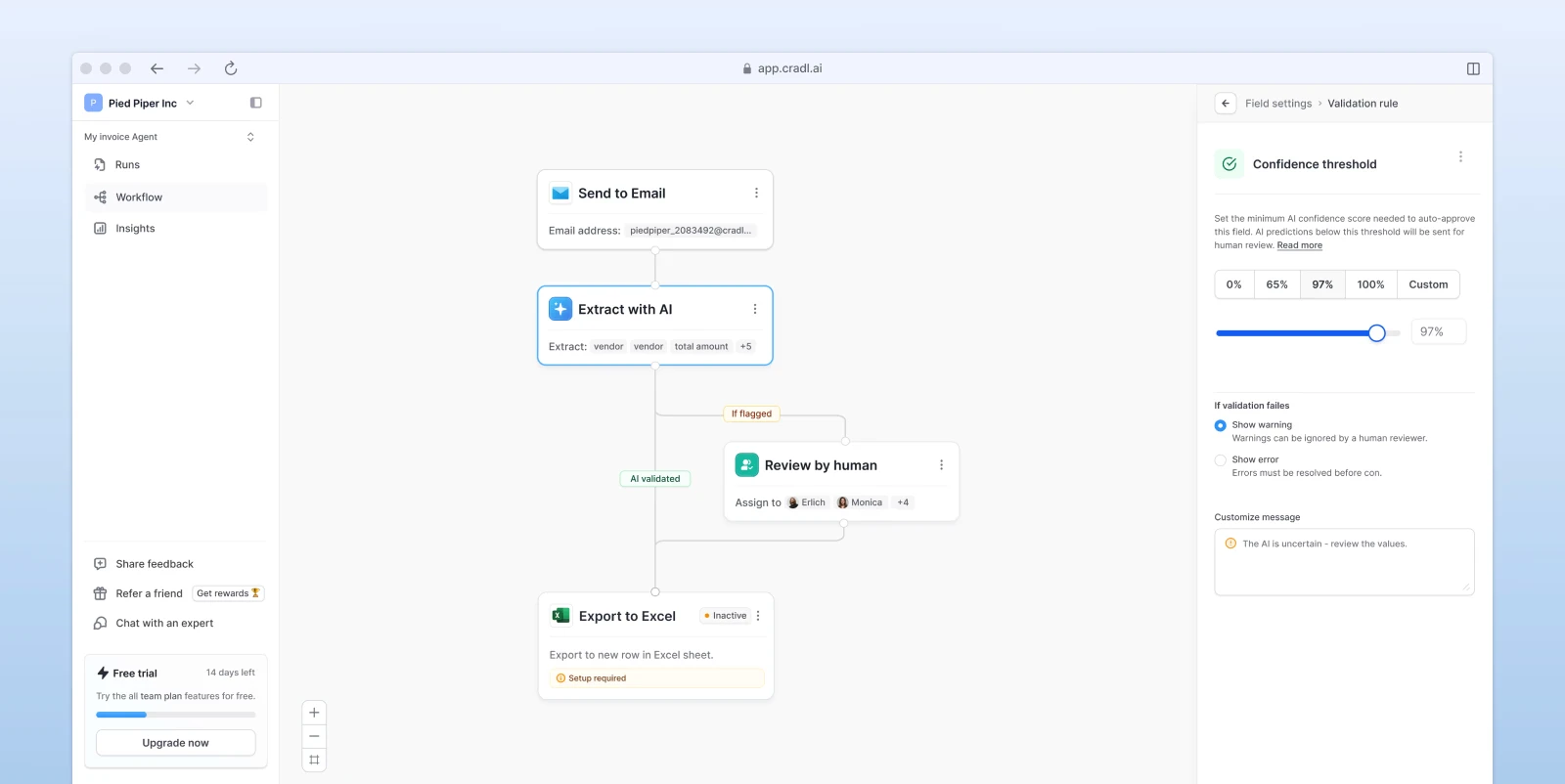The width and height of the screenshot is (1565, 784).
Task: Click the Get rewards badge
Action: click(228, 593)
